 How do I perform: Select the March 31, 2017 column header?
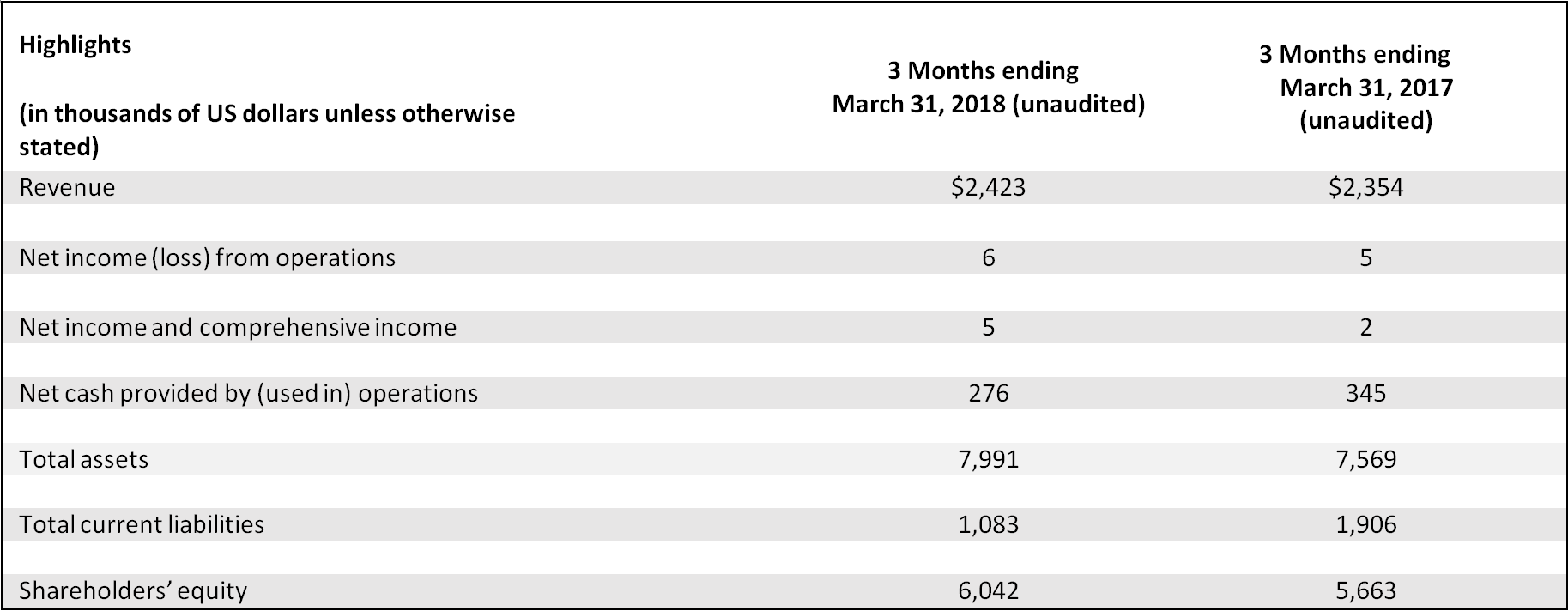pos(1365,88)
